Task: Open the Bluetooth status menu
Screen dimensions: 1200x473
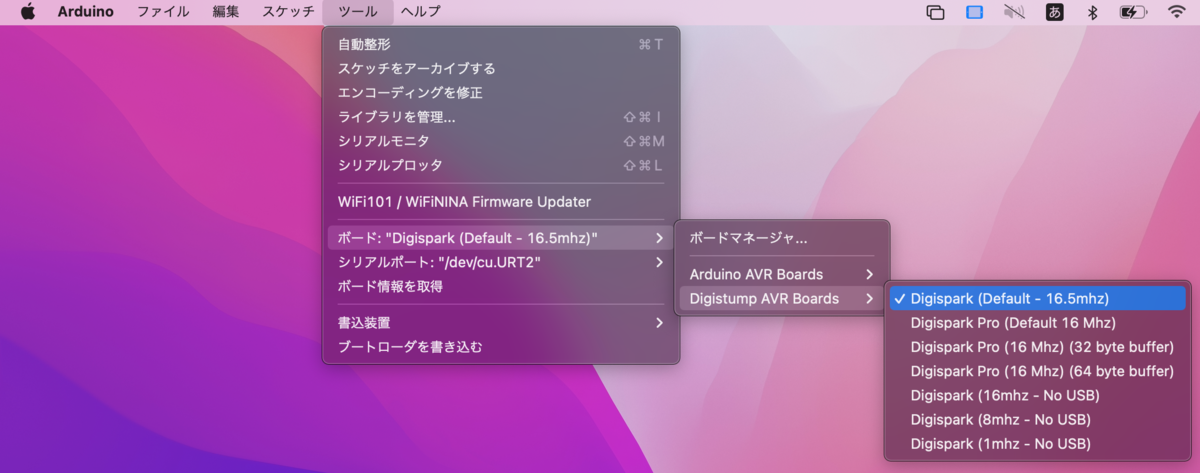Action: coord(1093,12)
